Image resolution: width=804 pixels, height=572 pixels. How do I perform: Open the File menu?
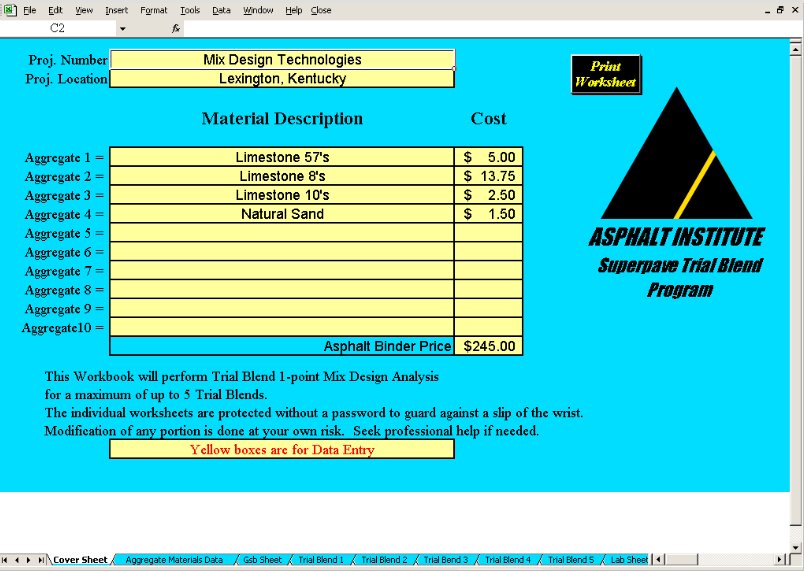[x=30, y=10]
